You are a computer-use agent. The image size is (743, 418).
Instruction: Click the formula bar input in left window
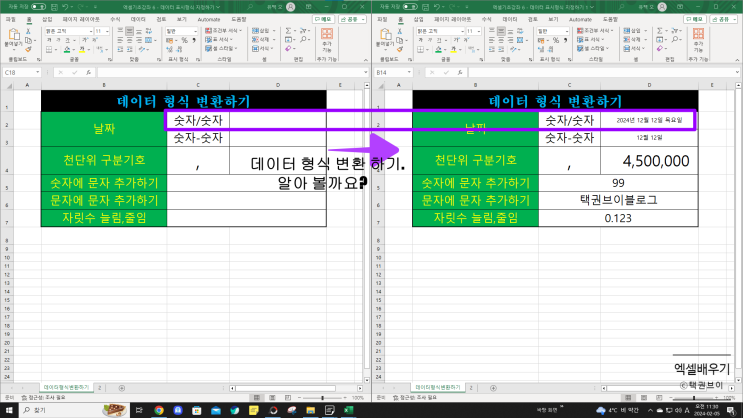(231, 73)
